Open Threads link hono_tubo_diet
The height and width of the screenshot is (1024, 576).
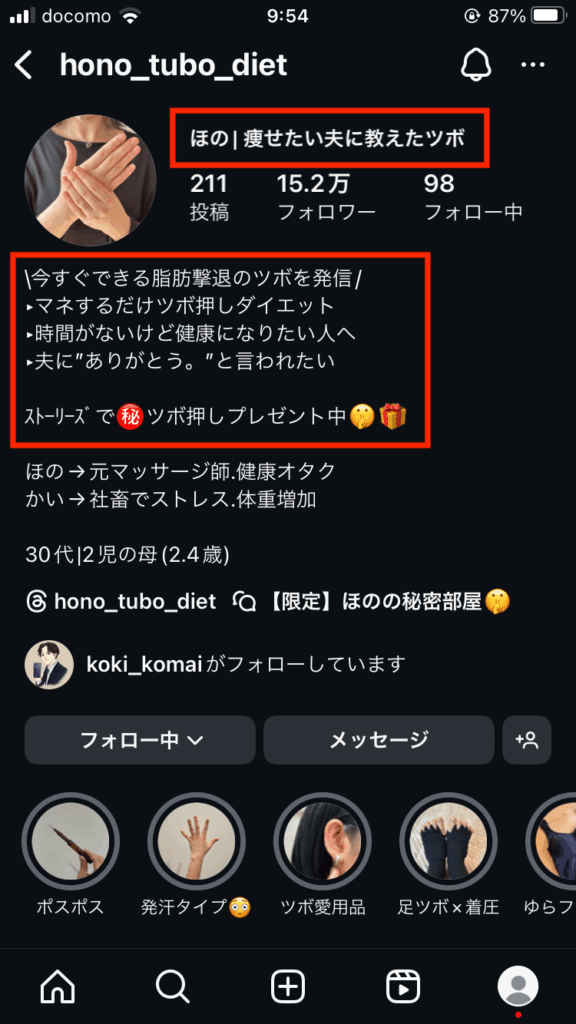[121, 601]
